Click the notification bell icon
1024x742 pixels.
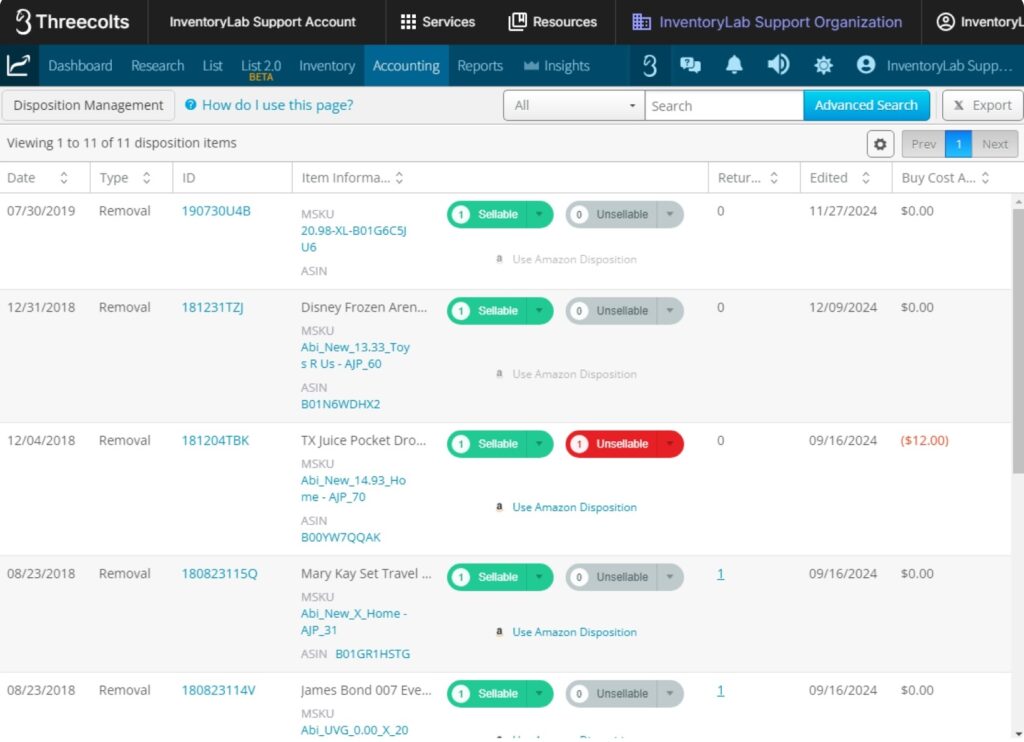coord(734,66)
